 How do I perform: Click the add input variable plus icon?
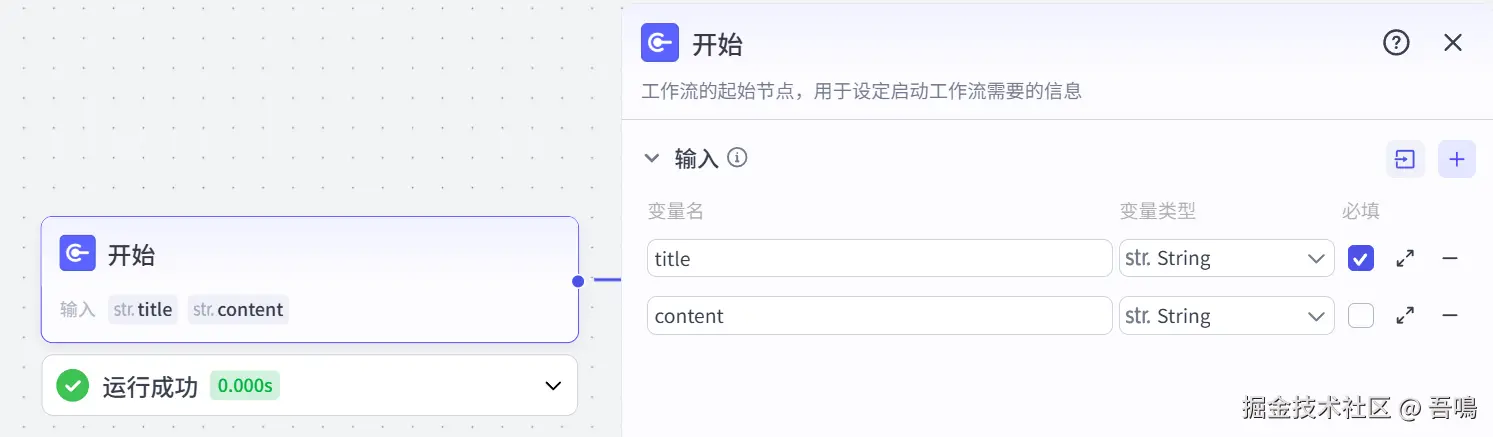pyautogui.click(x=1457, y=159)
